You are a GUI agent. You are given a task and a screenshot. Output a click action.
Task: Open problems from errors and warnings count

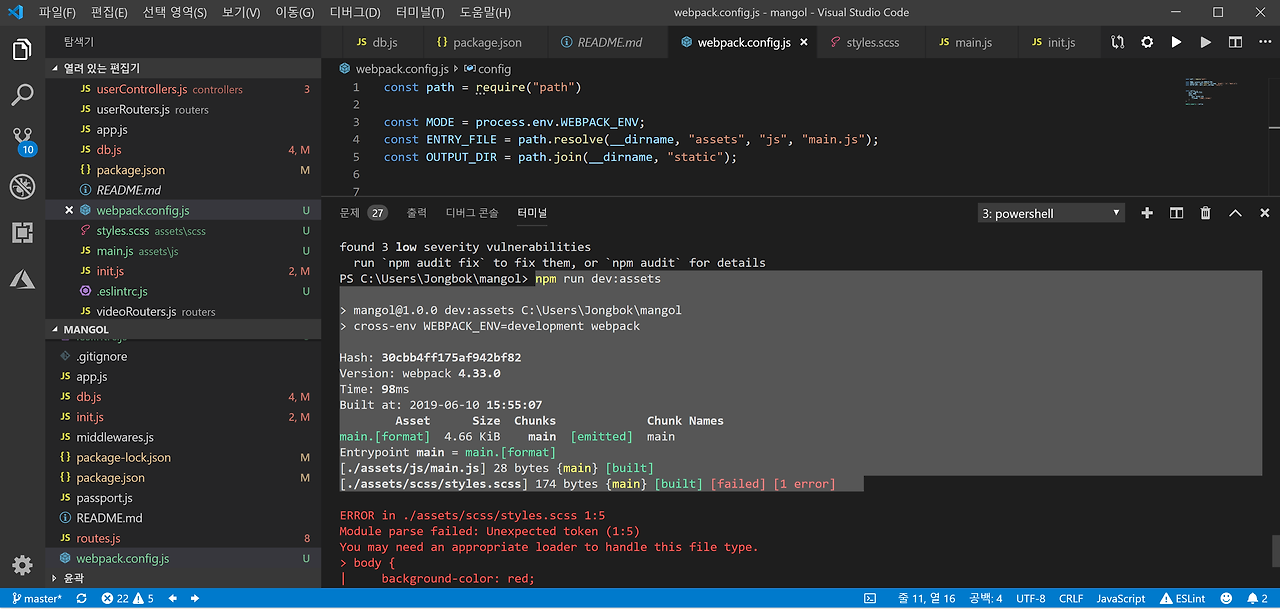click(128, 598)
